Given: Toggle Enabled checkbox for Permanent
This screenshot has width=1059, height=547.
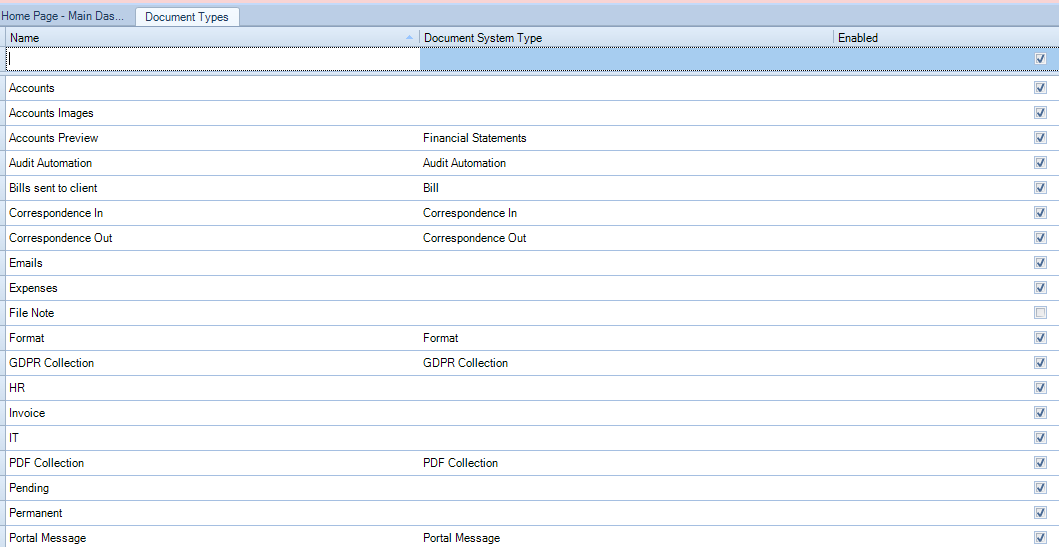Looking at the screenshot, I should 1040,513.
